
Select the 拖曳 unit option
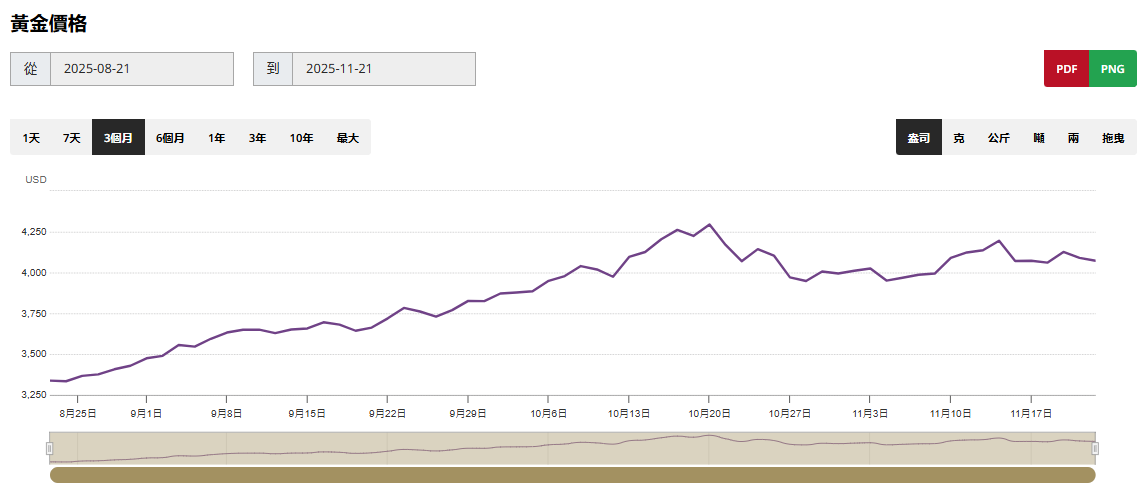[1112, 138]
